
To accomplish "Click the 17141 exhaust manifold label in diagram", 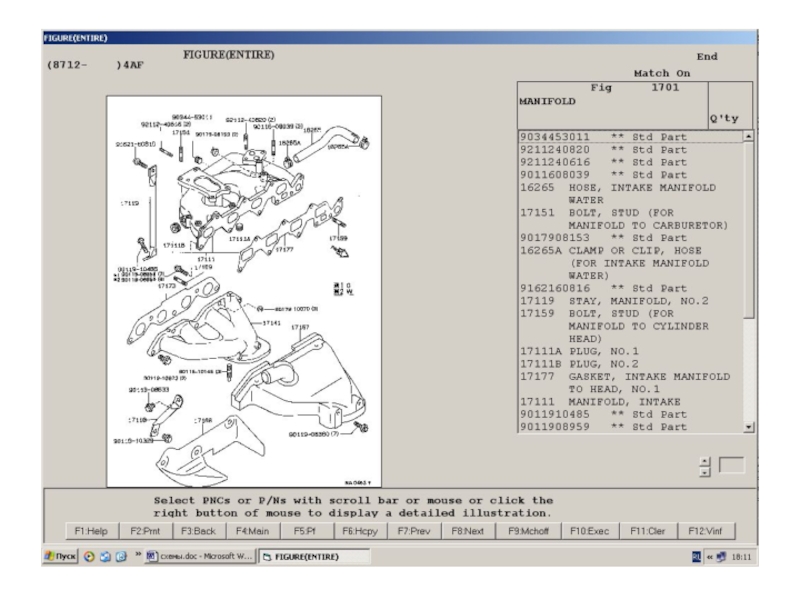I will pos(271,323).
